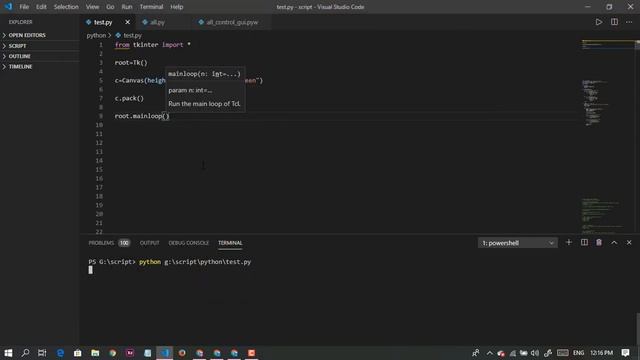This screenshot has width=640, height=360.
Task: Close the test.py tab
Action: click(x=127, y=22)
